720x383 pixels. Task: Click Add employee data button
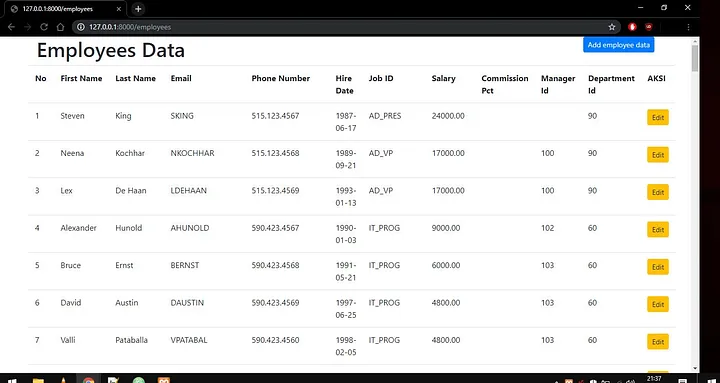coord(619,45)
